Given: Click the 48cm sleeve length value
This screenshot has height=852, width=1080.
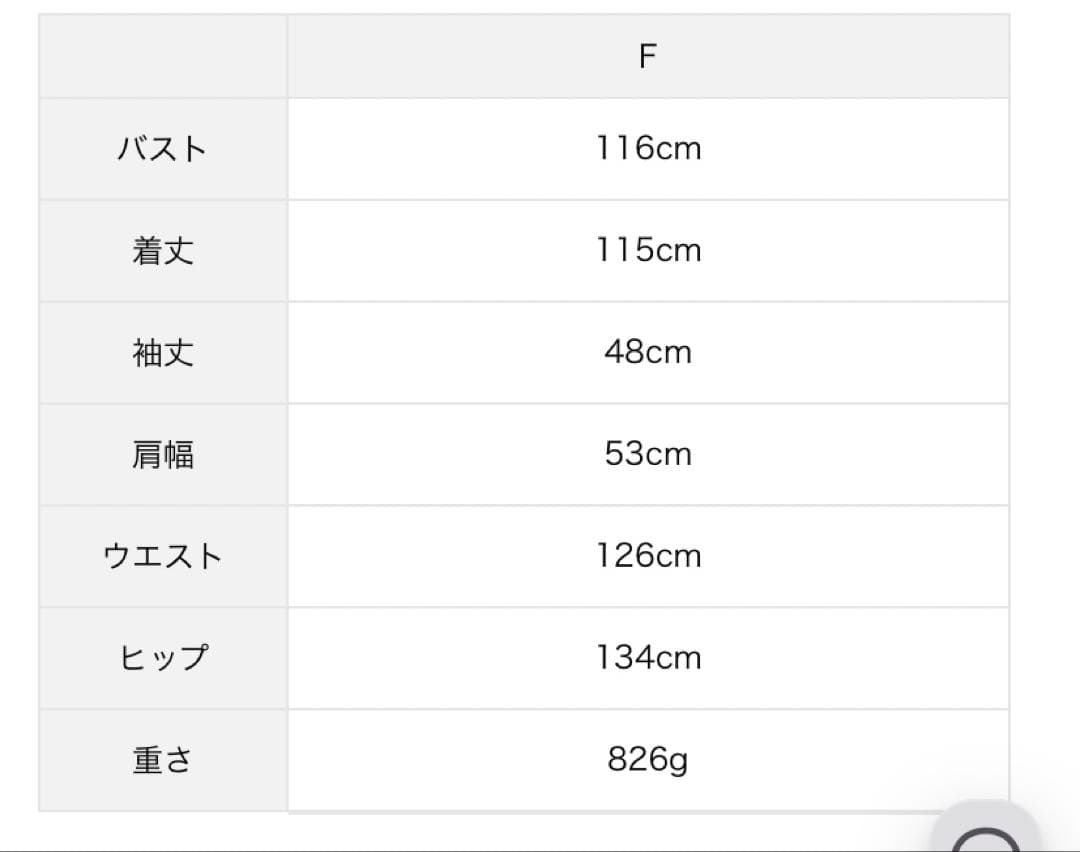Looking at the screenshot, I should 648,353.
